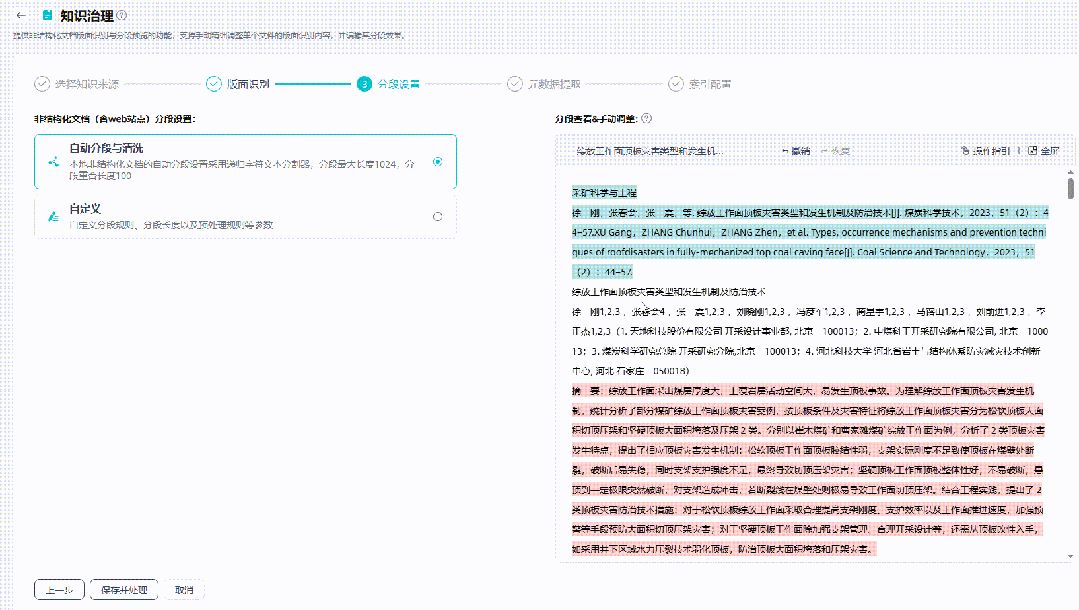The height and width of the screenshot is (610, 1079).
Task: Select the 自定义 radio button
Action: 438,216
